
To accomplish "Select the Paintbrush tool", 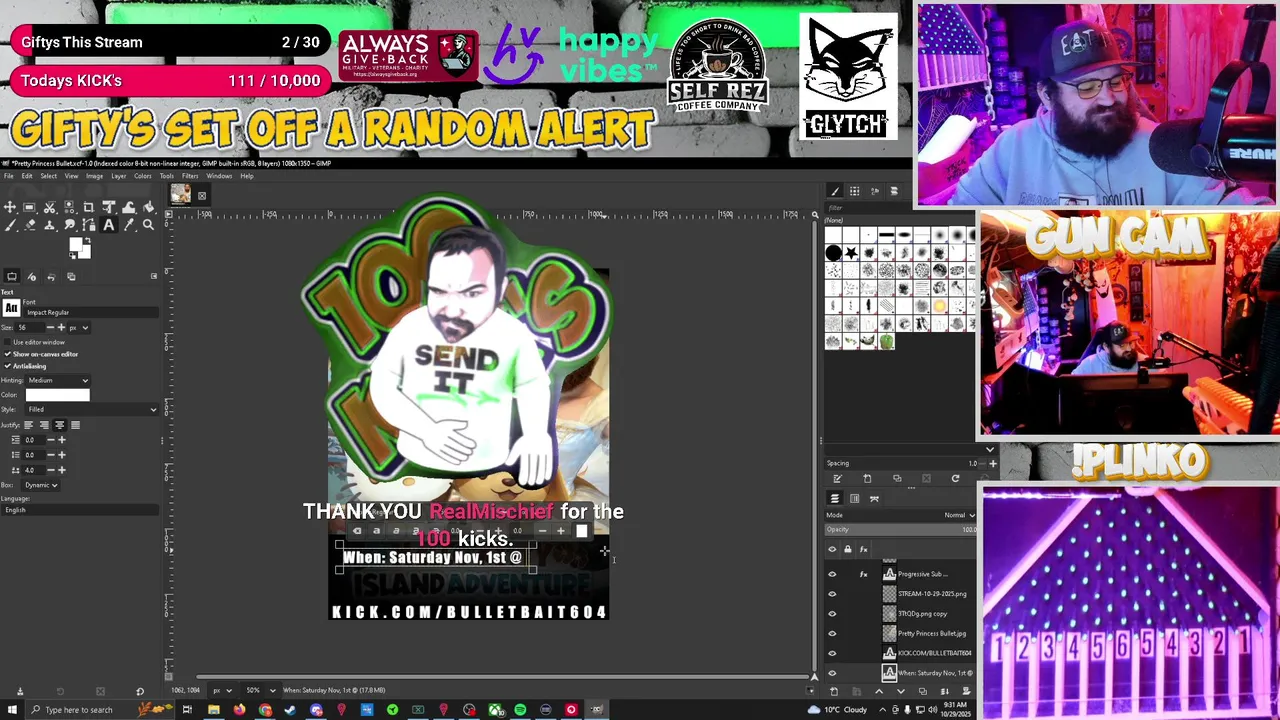I will [10, 225].
